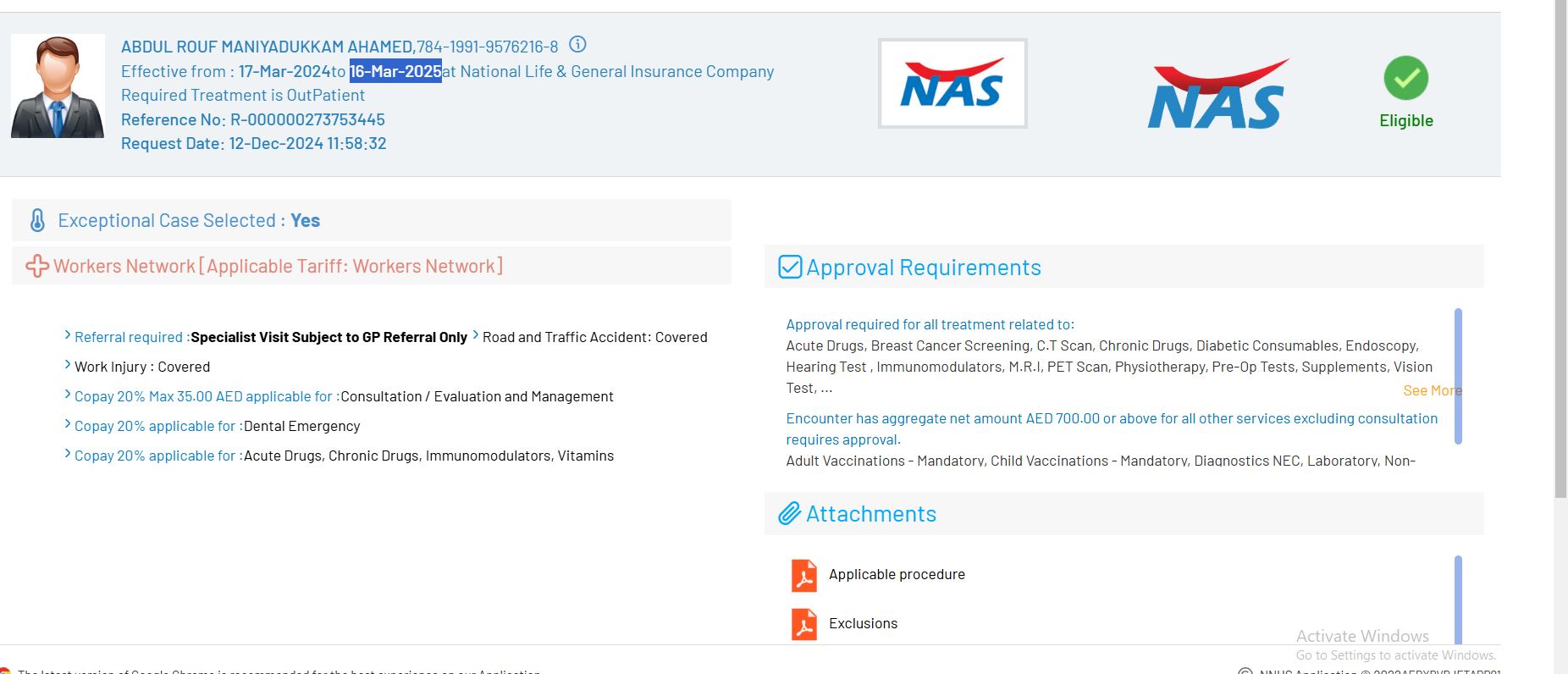Screen dimensions: 1568x674
Task: Click the thermometer icon beside Exceptional Case
Action: 37,220
